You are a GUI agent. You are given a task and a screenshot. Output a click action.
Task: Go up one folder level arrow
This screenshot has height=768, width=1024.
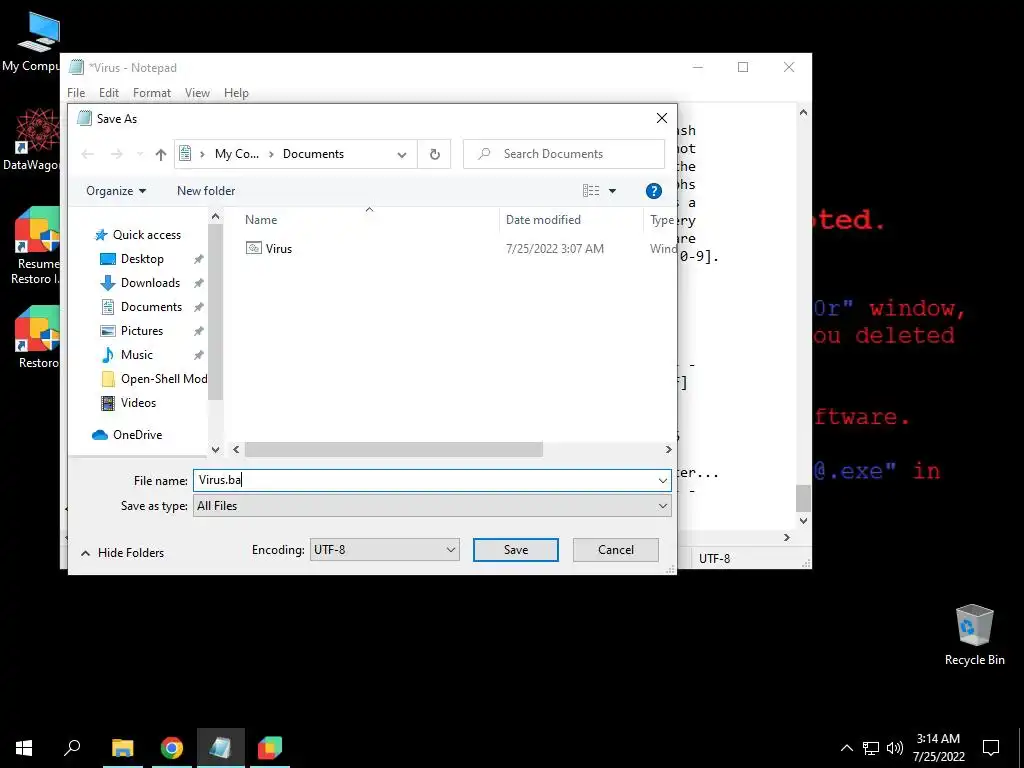[161, 154]
